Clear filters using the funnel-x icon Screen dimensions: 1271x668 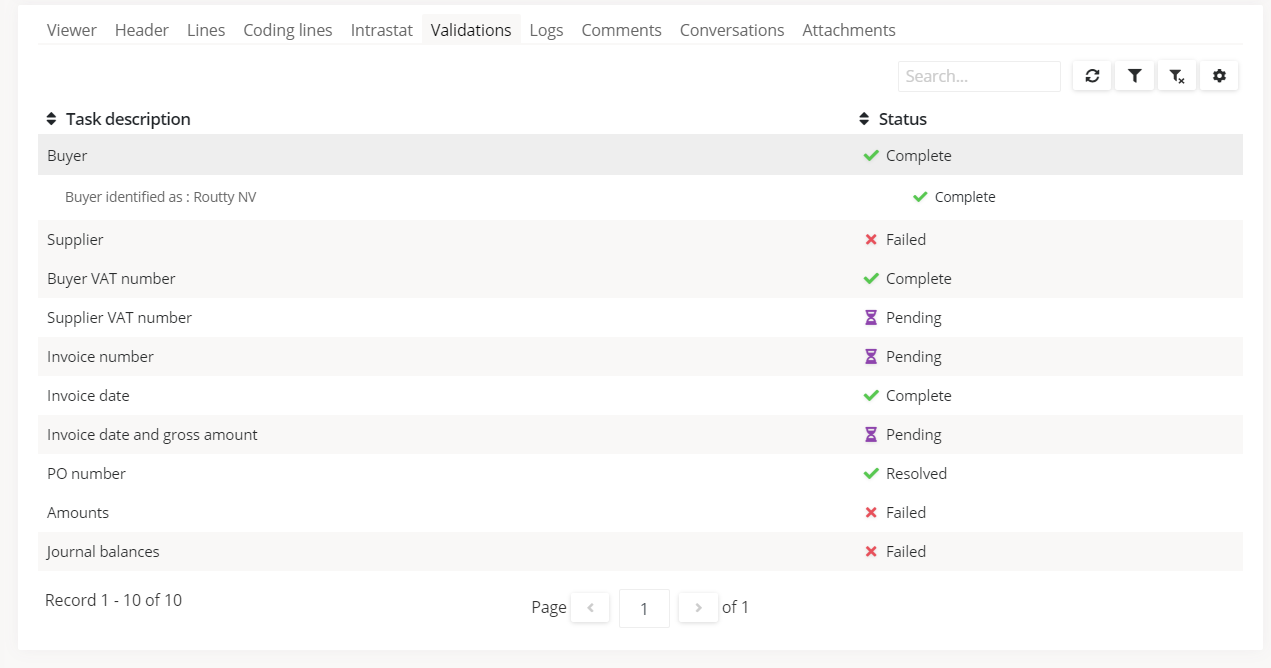[1177, 76]
